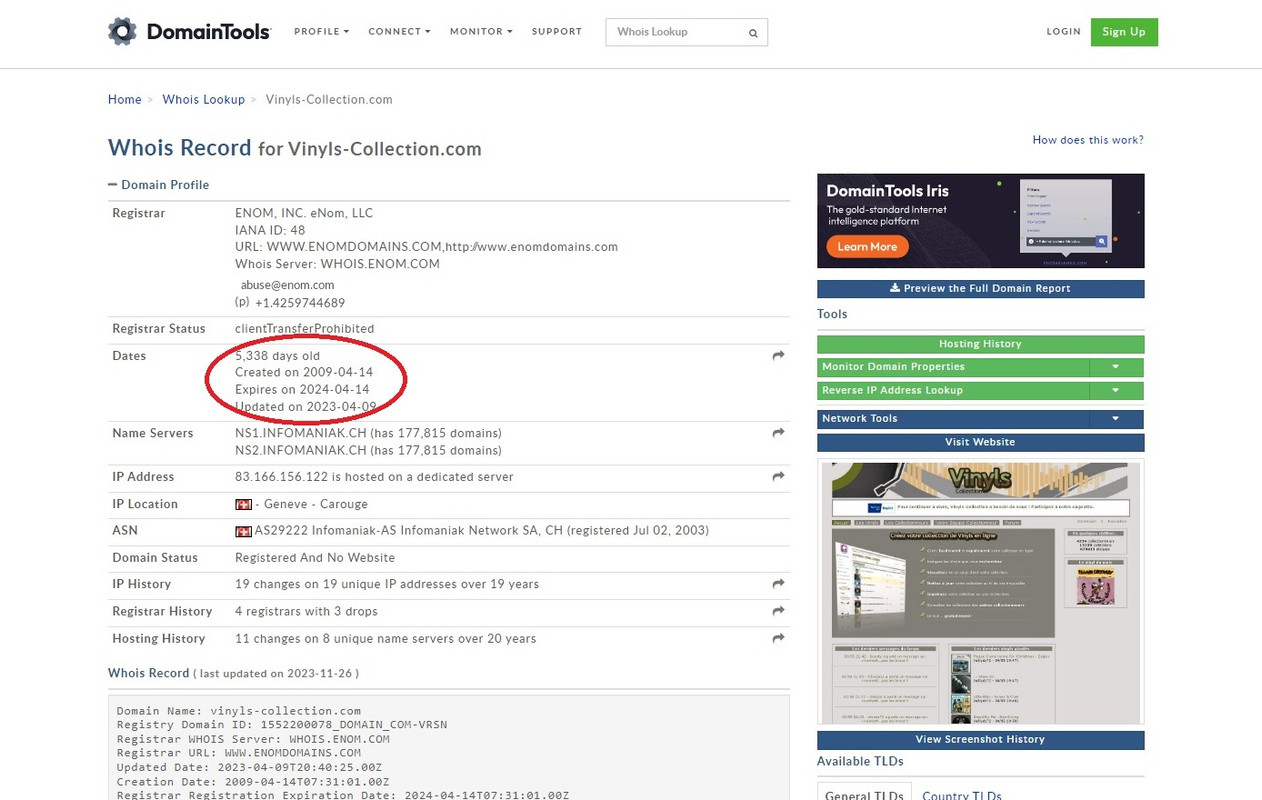This screenshot has height=800, width=1262.
Task: Click the Hosting History button
Action: (980, 344)
